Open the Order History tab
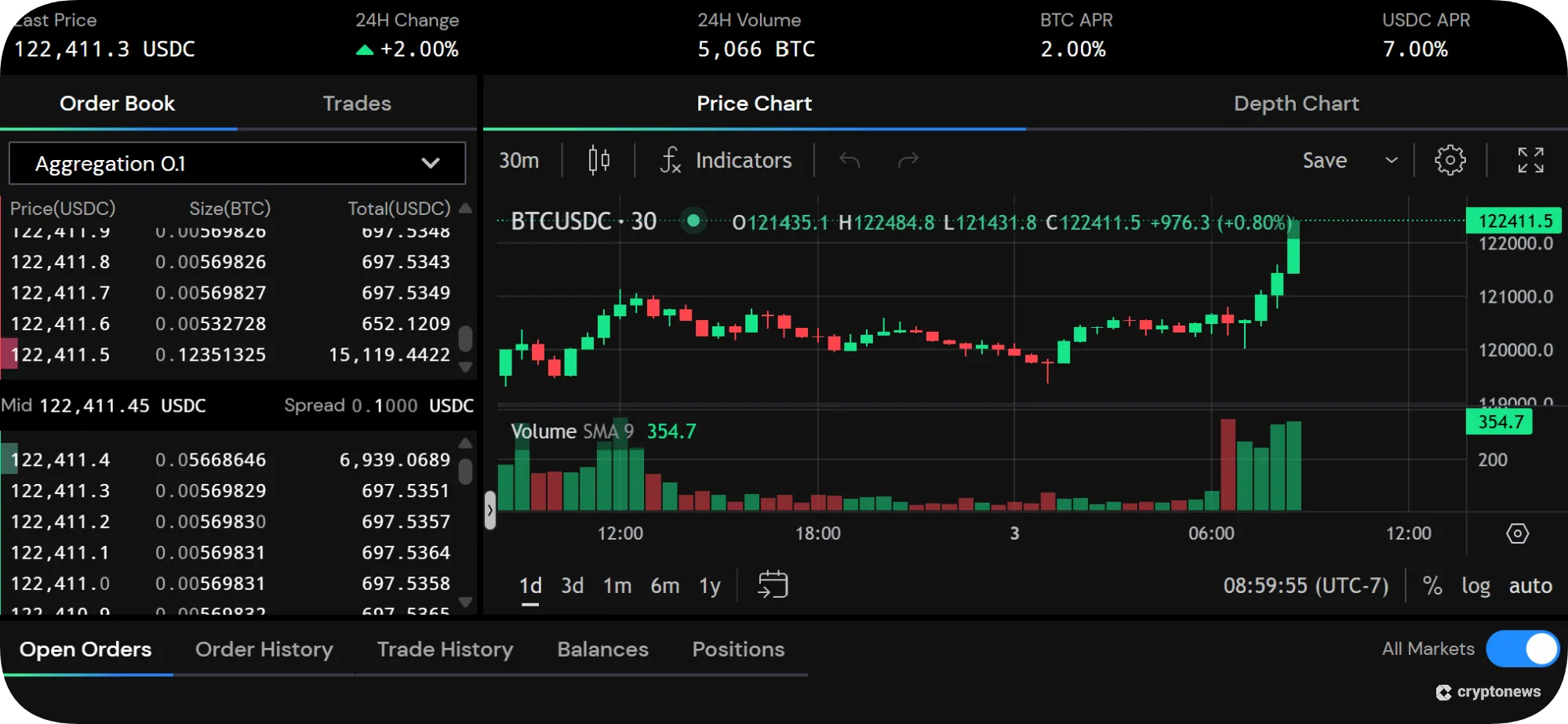The width and height of the screenshot is (1568, 724). tap(264, 649)
